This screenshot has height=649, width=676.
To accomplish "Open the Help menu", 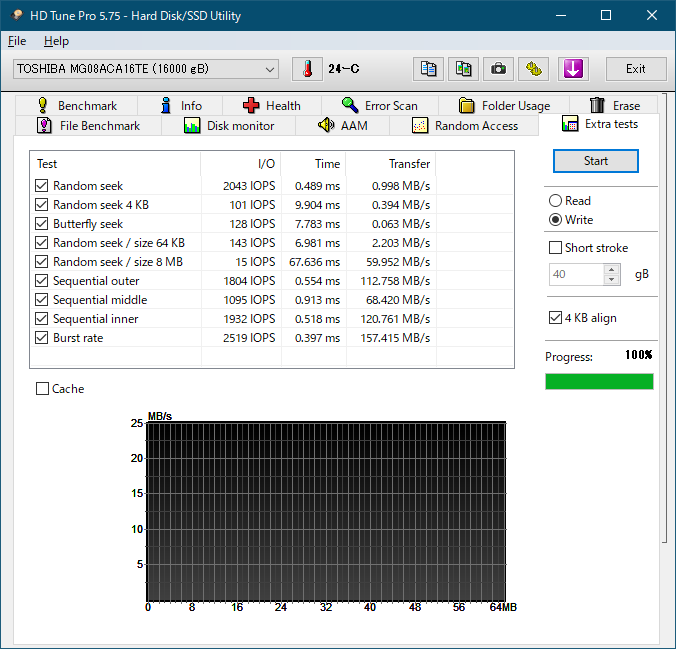I will pos(56,41).
